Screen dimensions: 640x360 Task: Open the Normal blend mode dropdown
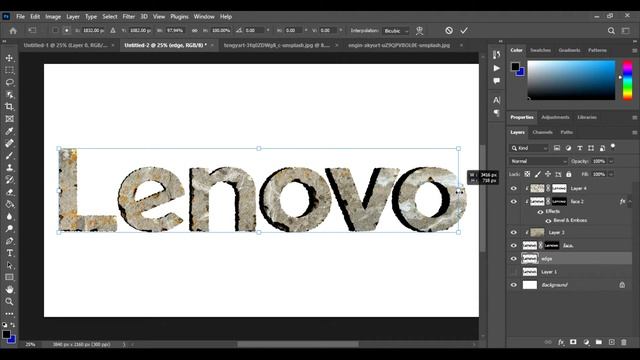point(538,162)
